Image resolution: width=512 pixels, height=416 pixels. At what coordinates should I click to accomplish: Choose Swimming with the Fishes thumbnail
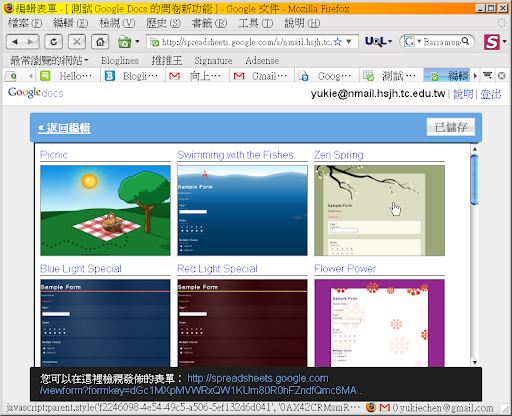pyautogui.click(x=242, y=211)
